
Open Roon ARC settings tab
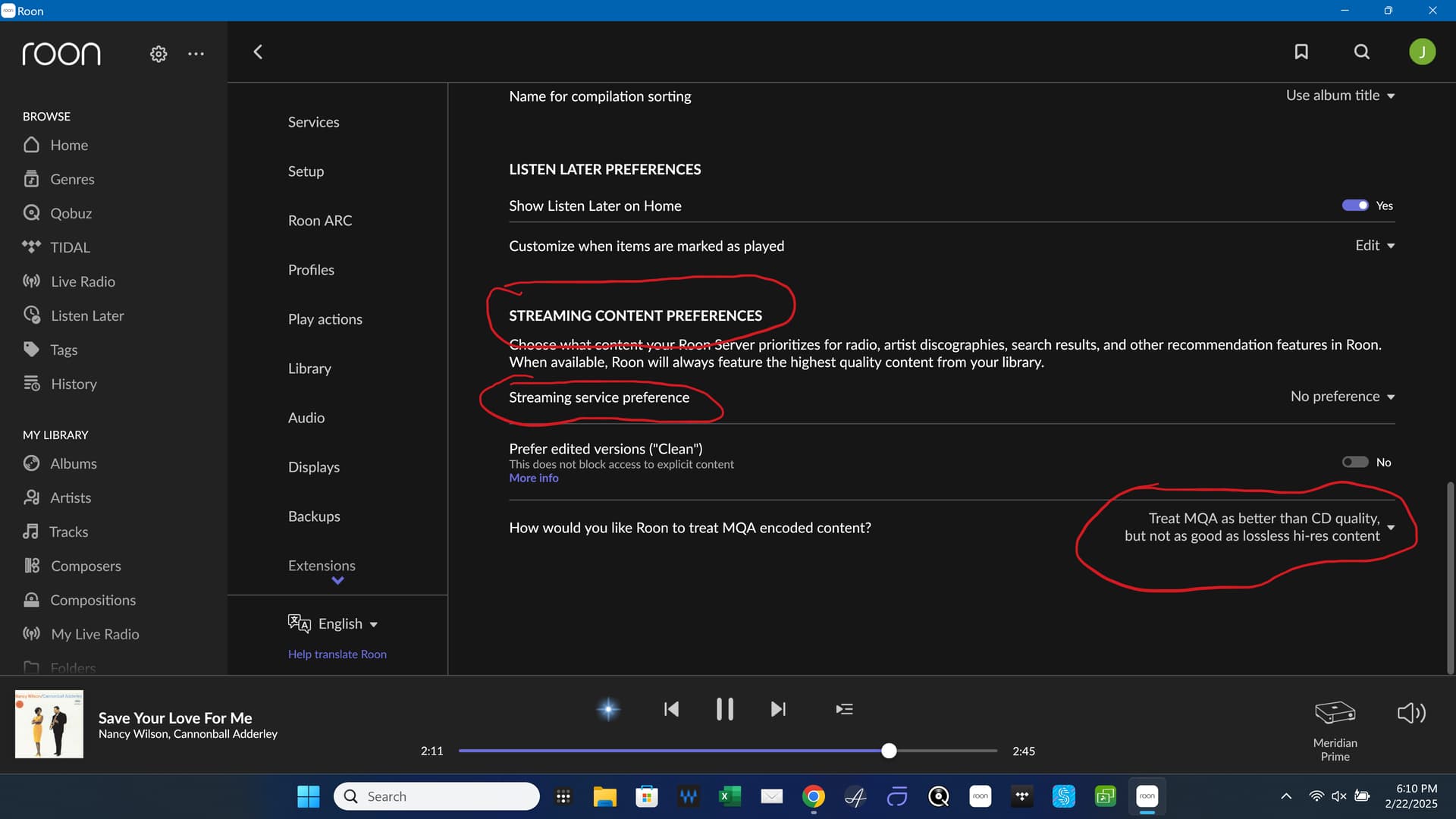click(x=320, y=221)
